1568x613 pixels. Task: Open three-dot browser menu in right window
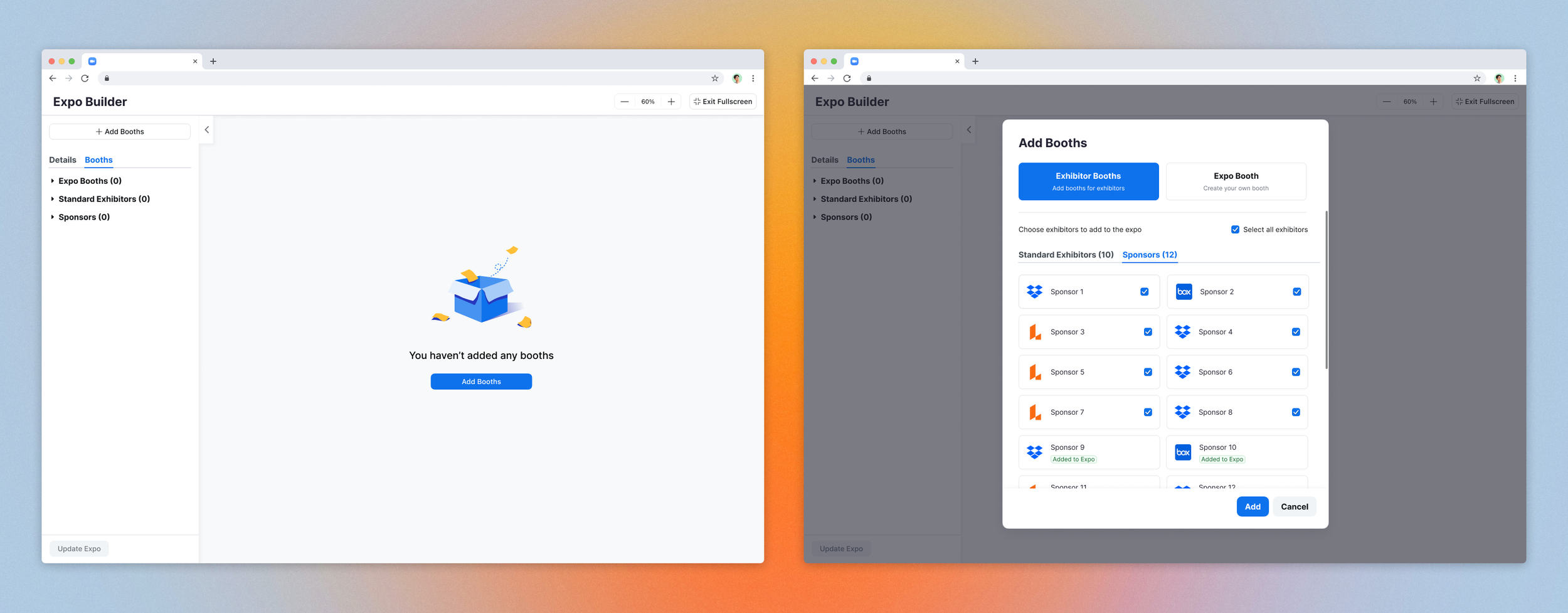pyautogui.click(x=1515, y=78)
